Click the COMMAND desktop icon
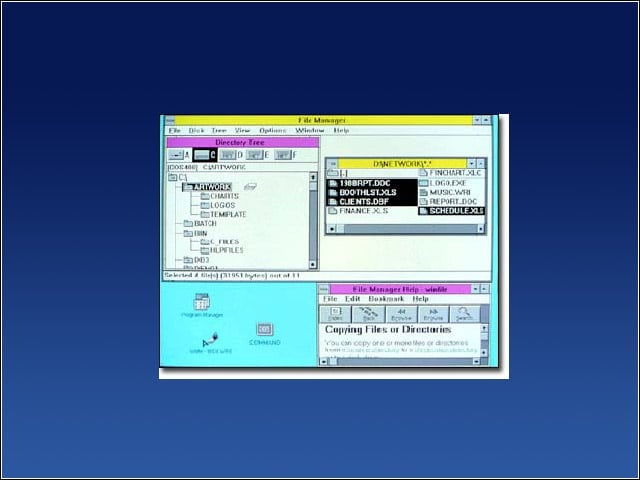 pos(264,334)
